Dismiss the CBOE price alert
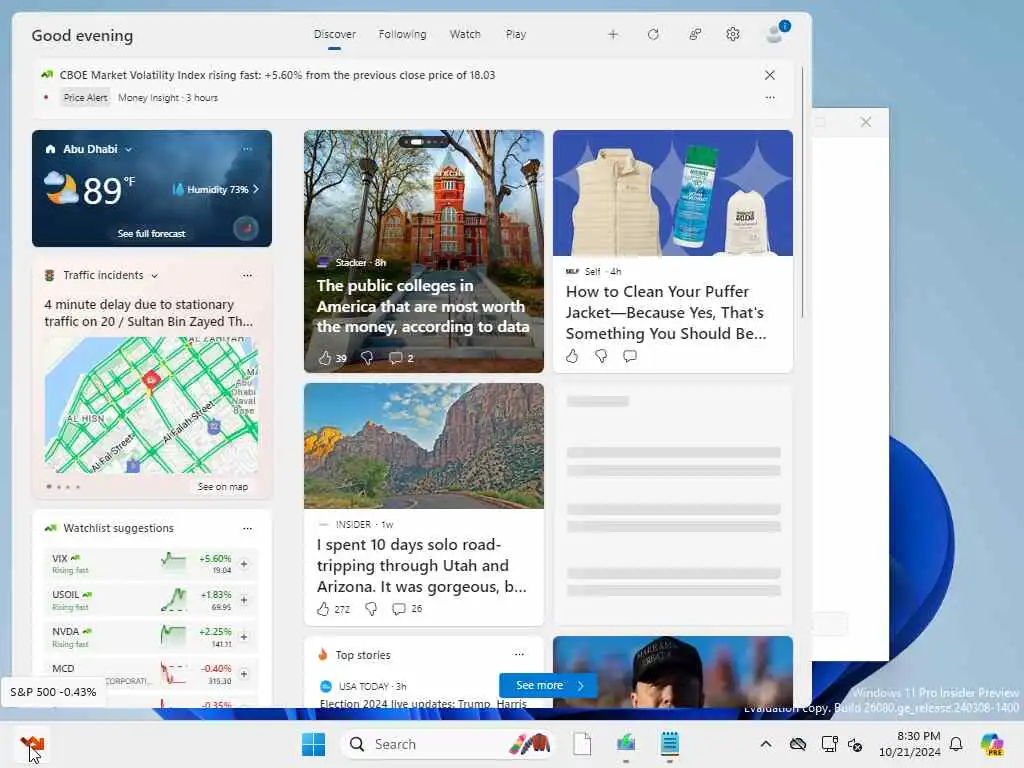 [770, 75]
